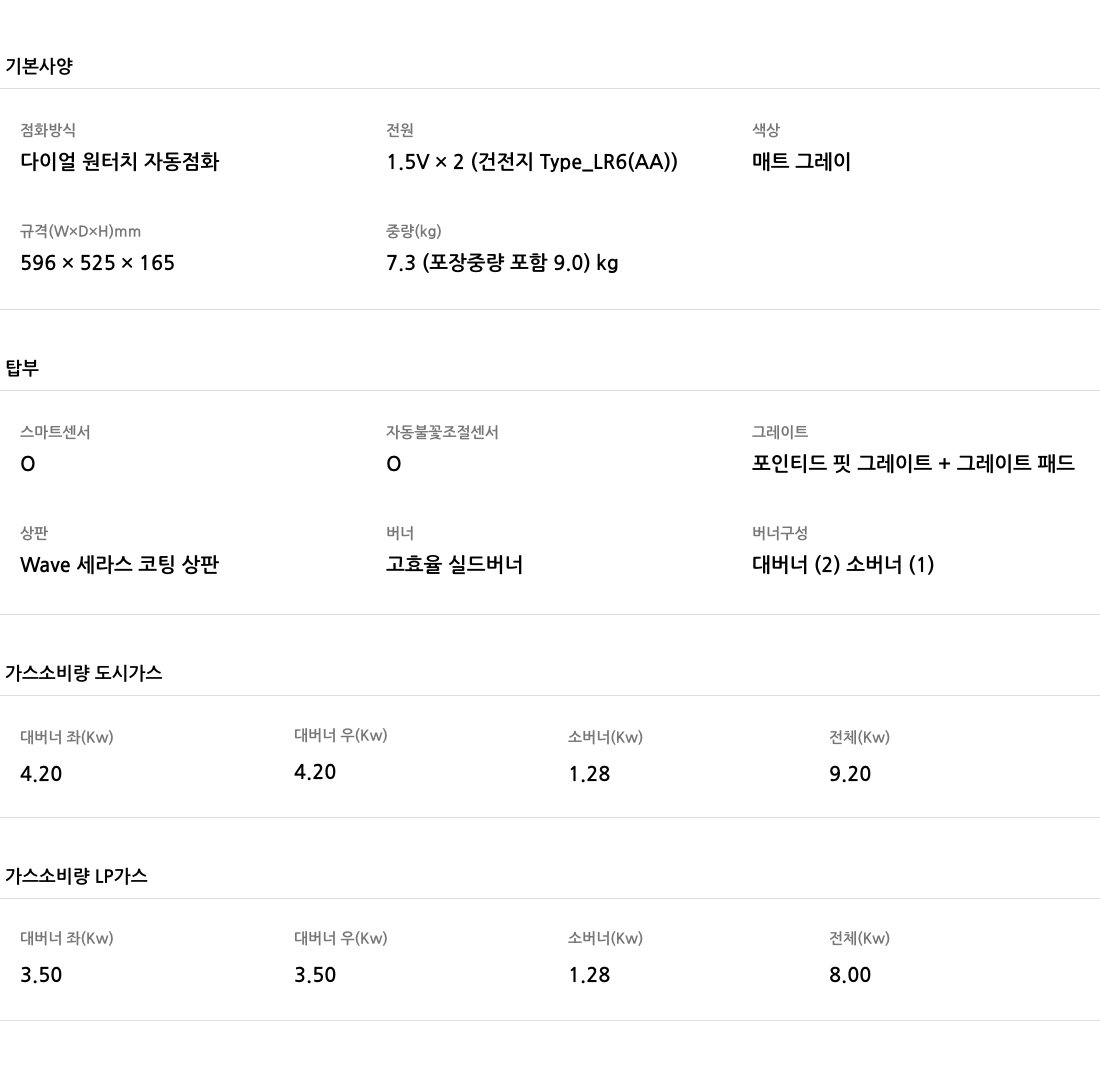The height and width of the screenshot is (1071, 1100).
Task: Click the 대버너 (2) 소버너 (1) value
Action: pos(843,565)
